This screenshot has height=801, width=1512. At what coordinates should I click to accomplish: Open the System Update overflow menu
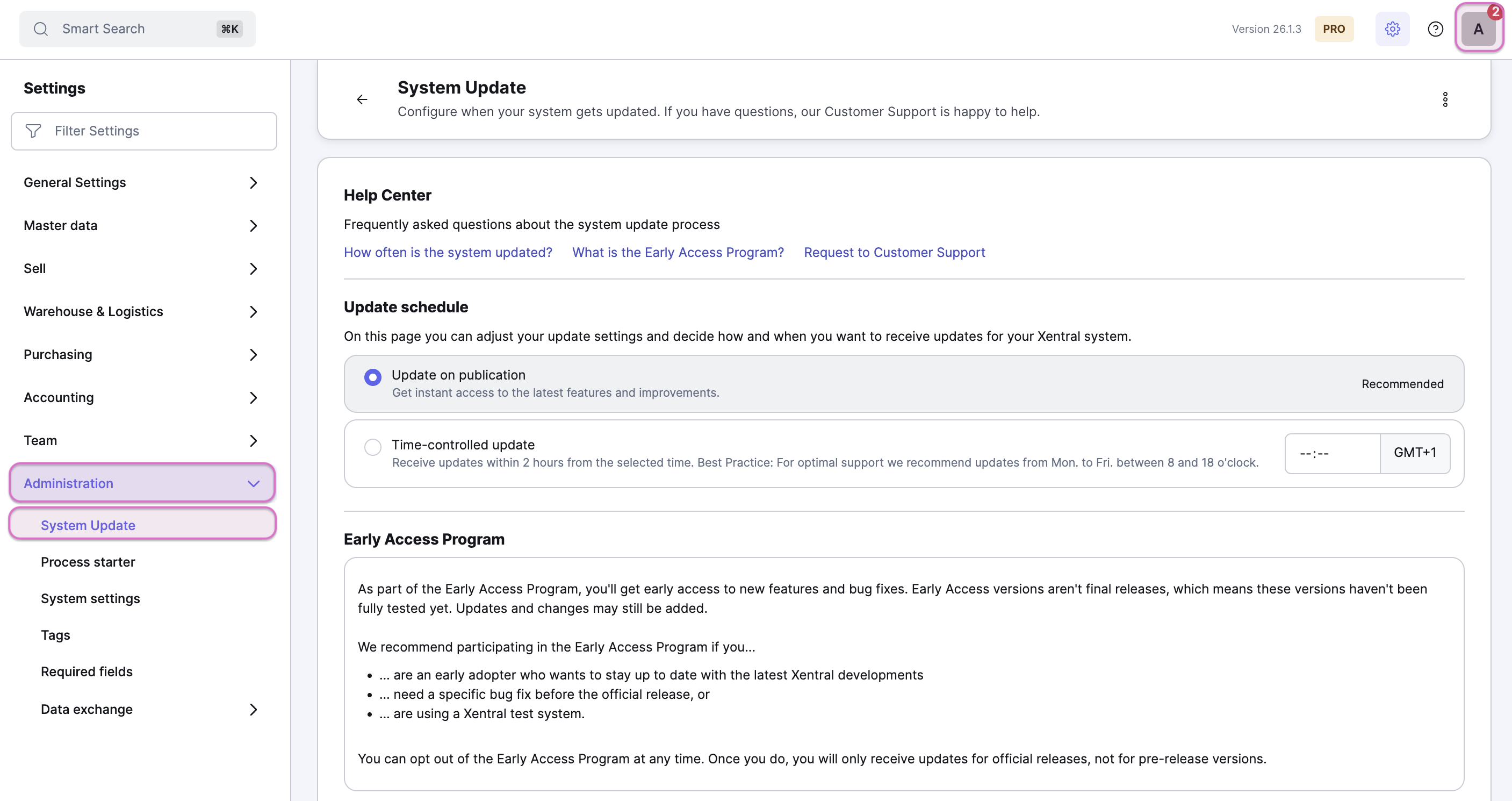click(1445, 99)
